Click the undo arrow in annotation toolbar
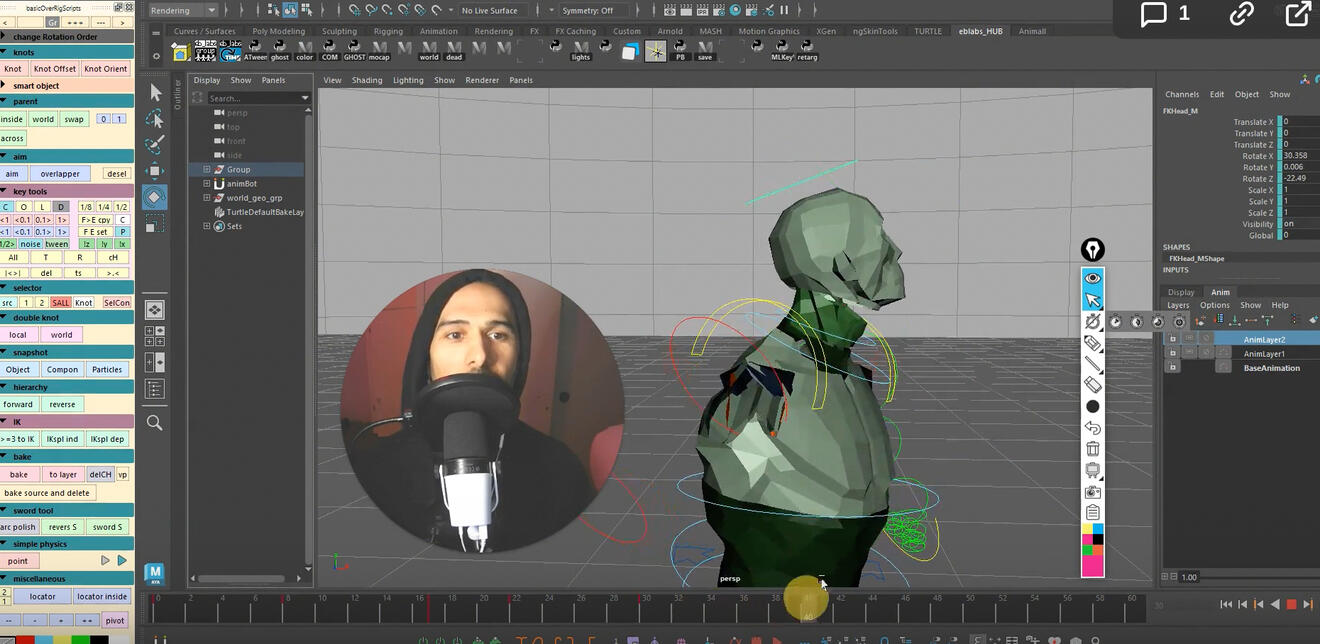Viewport: 1320px width, 644px height. pyautogui.click(x=1092, y=427)
